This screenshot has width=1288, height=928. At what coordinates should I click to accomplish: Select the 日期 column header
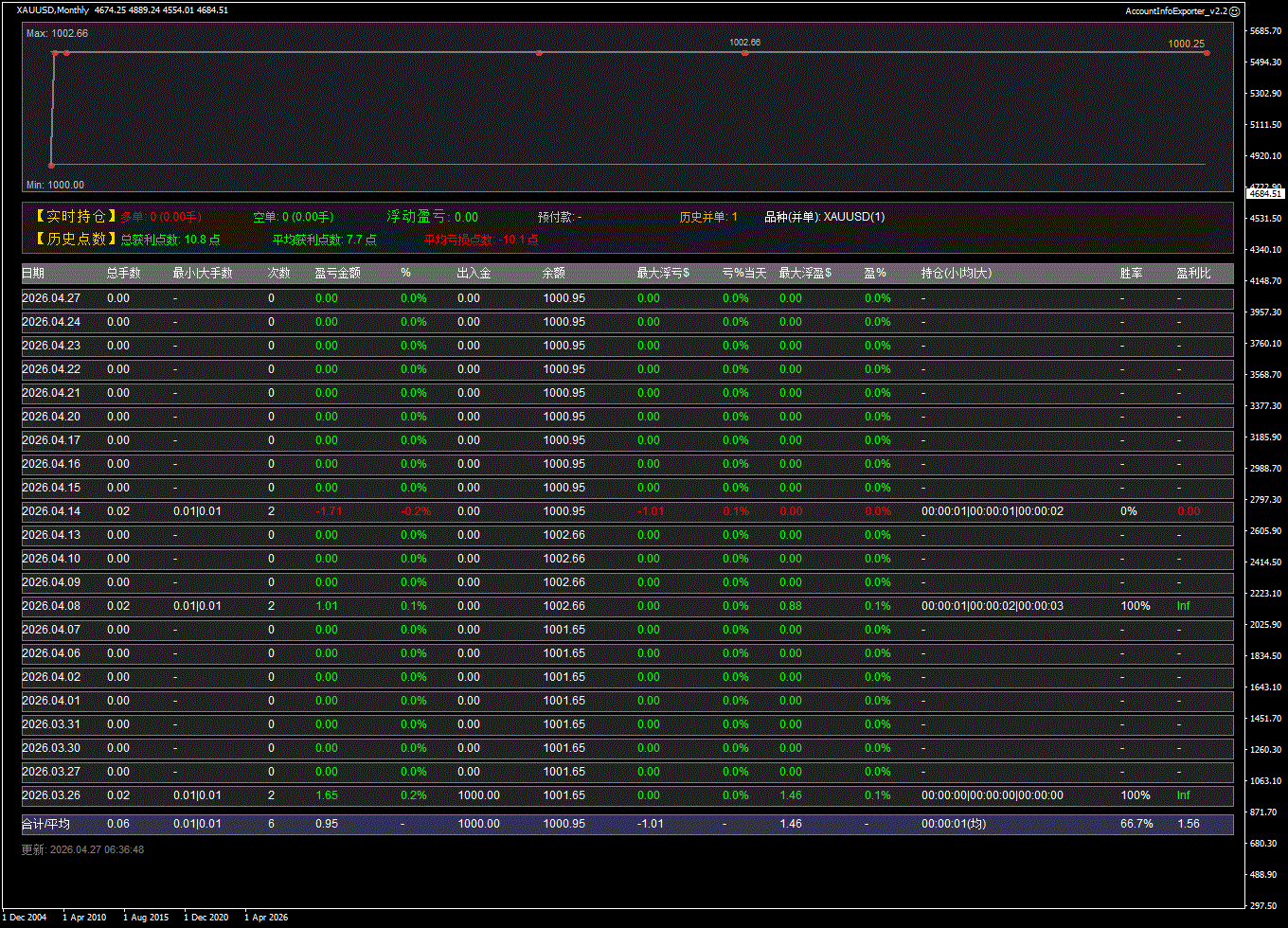[33, 274]
